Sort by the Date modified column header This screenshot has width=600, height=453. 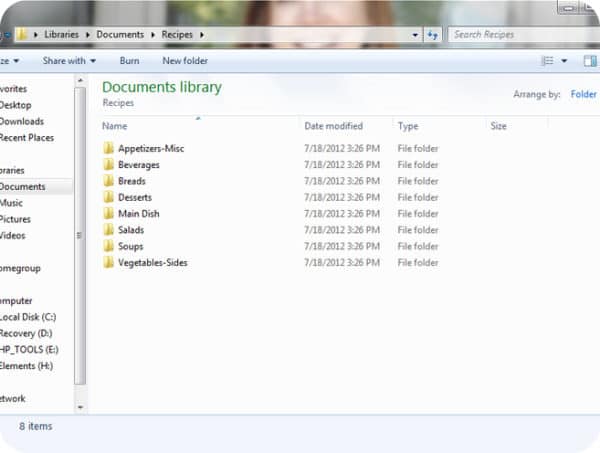pyautogui.click(x=333, y=126)
